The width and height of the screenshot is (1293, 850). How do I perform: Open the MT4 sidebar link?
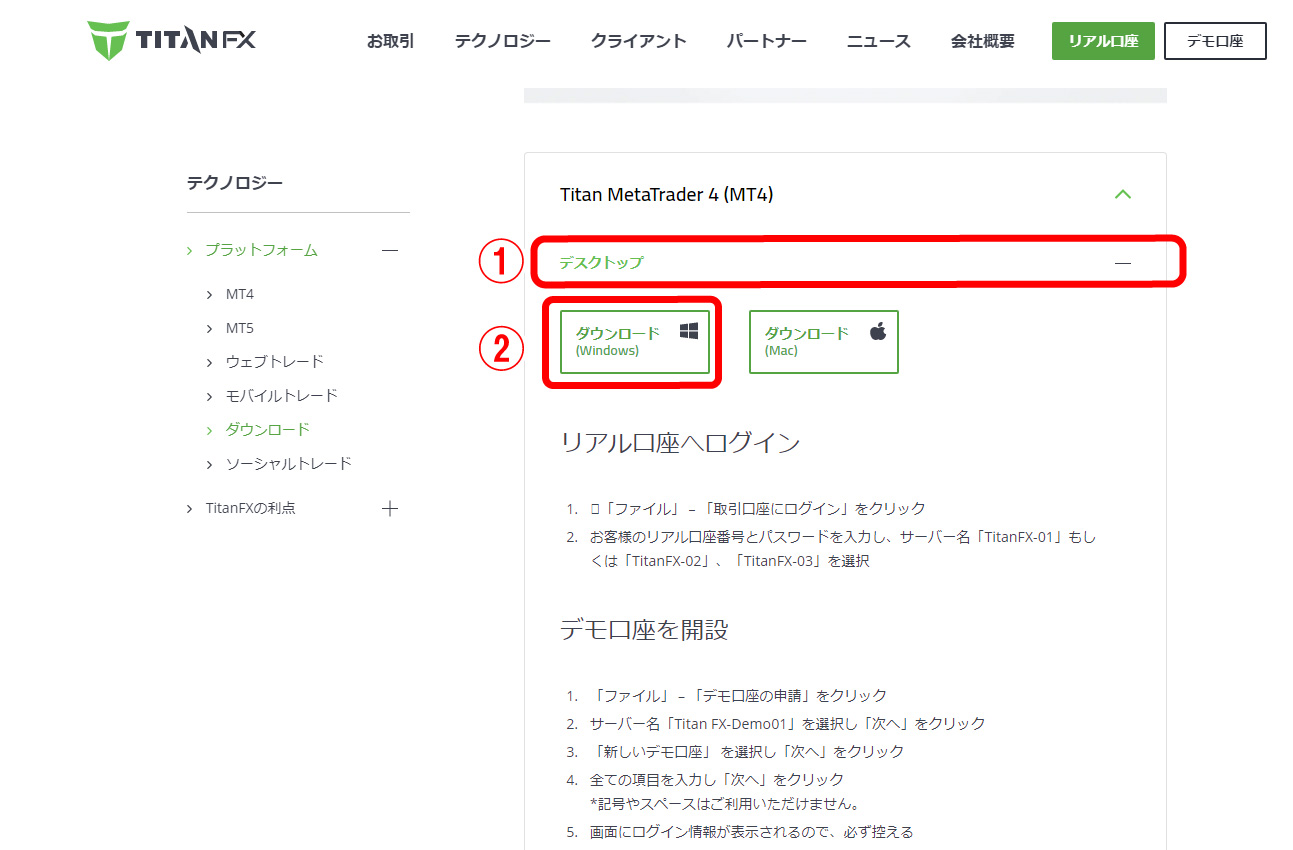[240, 294]
